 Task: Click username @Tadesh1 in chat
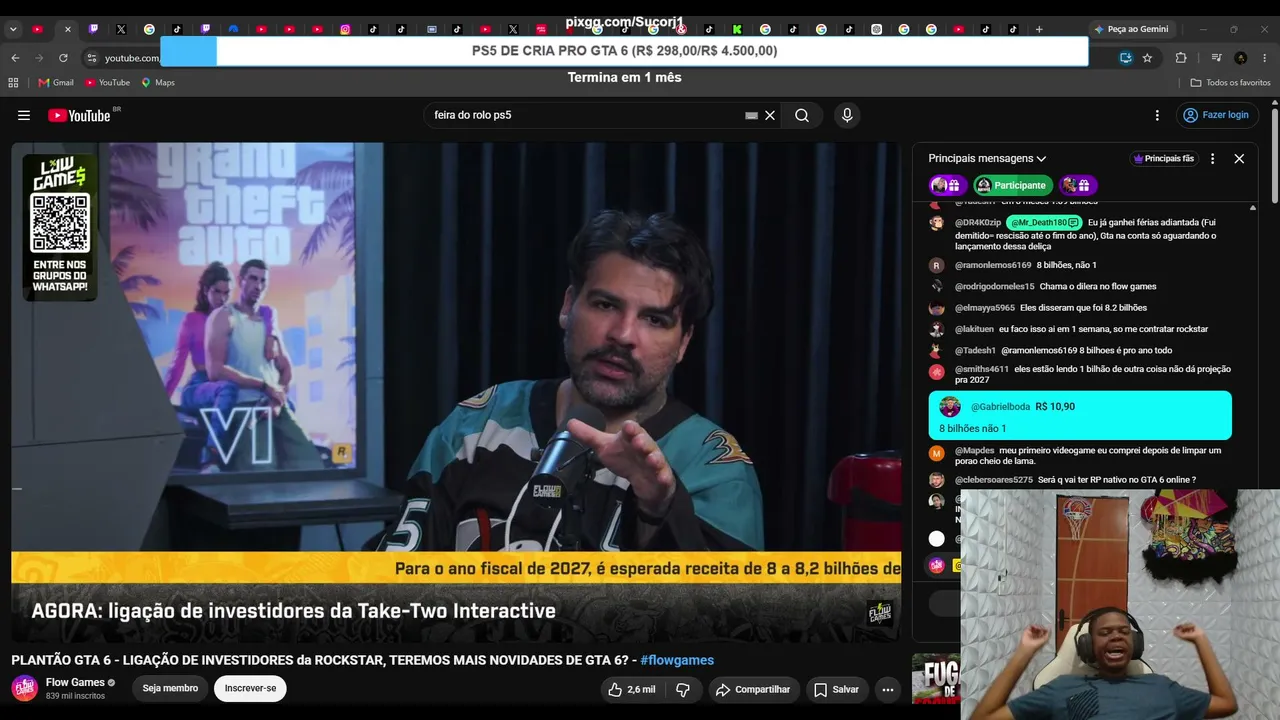coord(976,351)
